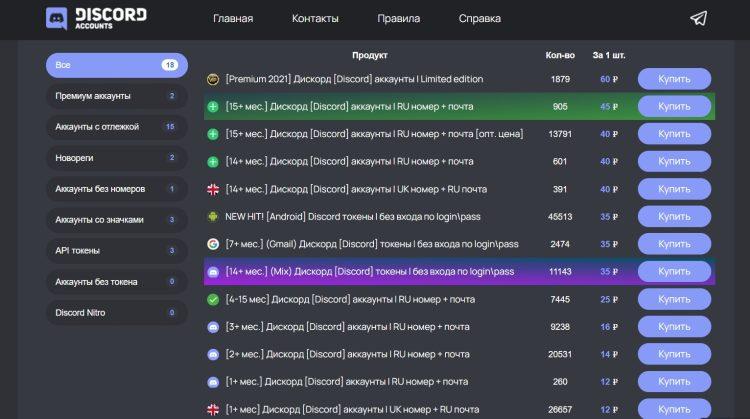Viewport: 750px width, 419px height.
Task: Open the Справка menu item
Action: [x=480, y=19]
